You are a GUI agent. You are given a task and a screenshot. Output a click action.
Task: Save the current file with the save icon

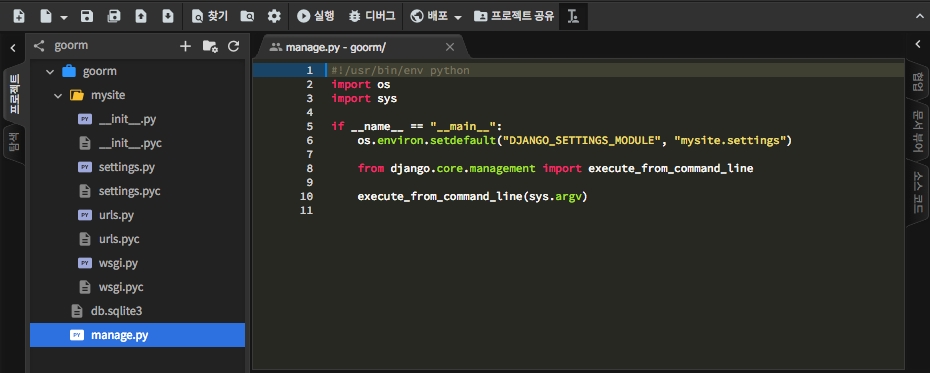tap(87, 16)
